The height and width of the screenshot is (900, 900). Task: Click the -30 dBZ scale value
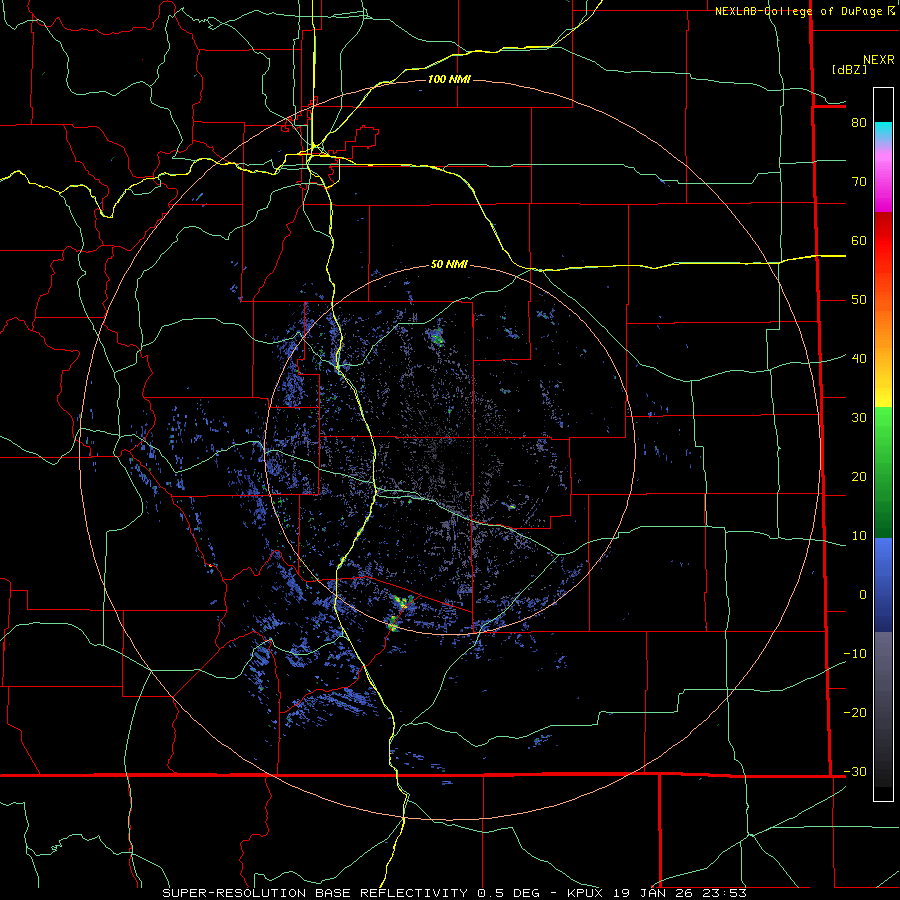pyautogui.click(x=855, y=771)
